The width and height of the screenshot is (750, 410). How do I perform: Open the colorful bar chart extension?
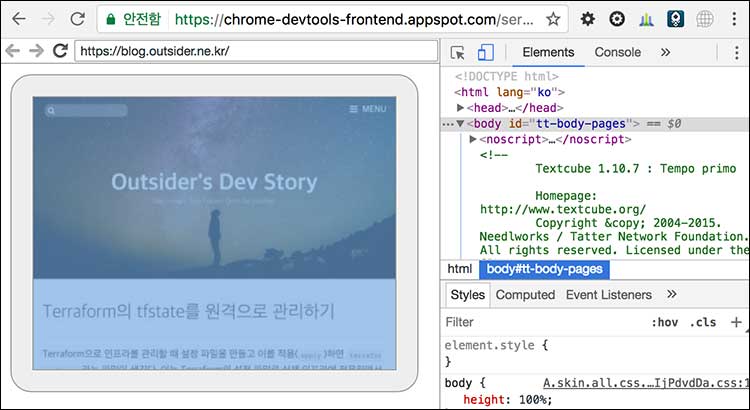[646, 19]
